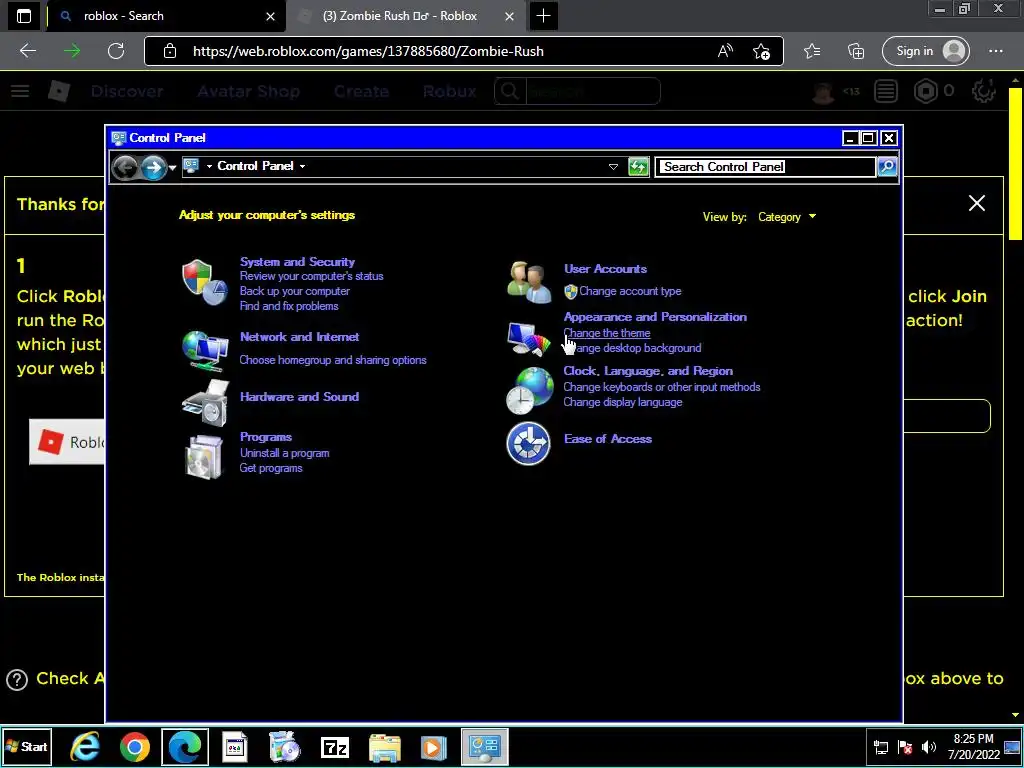Image resolution: width=1024 pixels, height=768 pixels.
Task: Open File Explorer folder on the taskbar
Action: tap(385, 747)
